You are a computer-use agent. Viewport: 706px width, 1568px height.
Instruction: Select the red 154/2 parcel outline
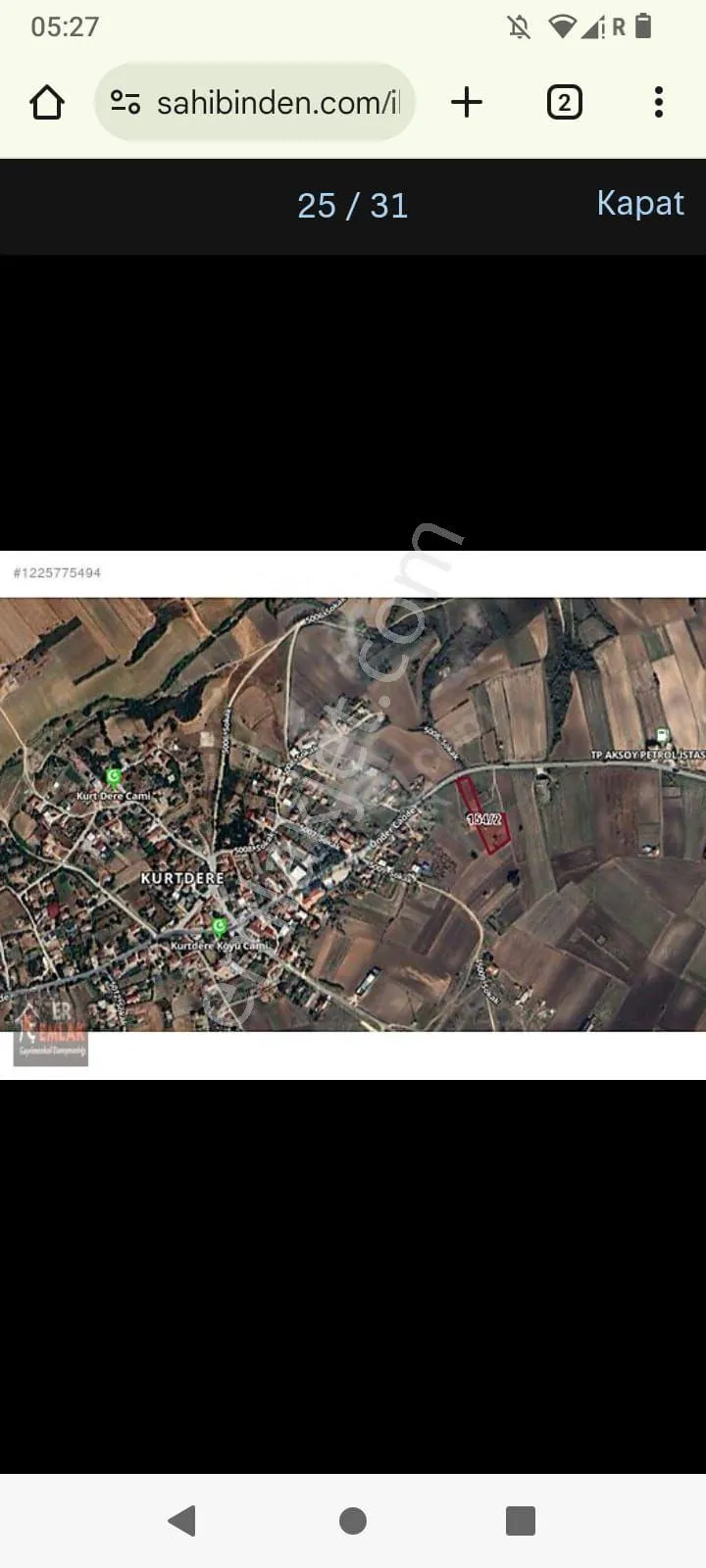[482, 815]
